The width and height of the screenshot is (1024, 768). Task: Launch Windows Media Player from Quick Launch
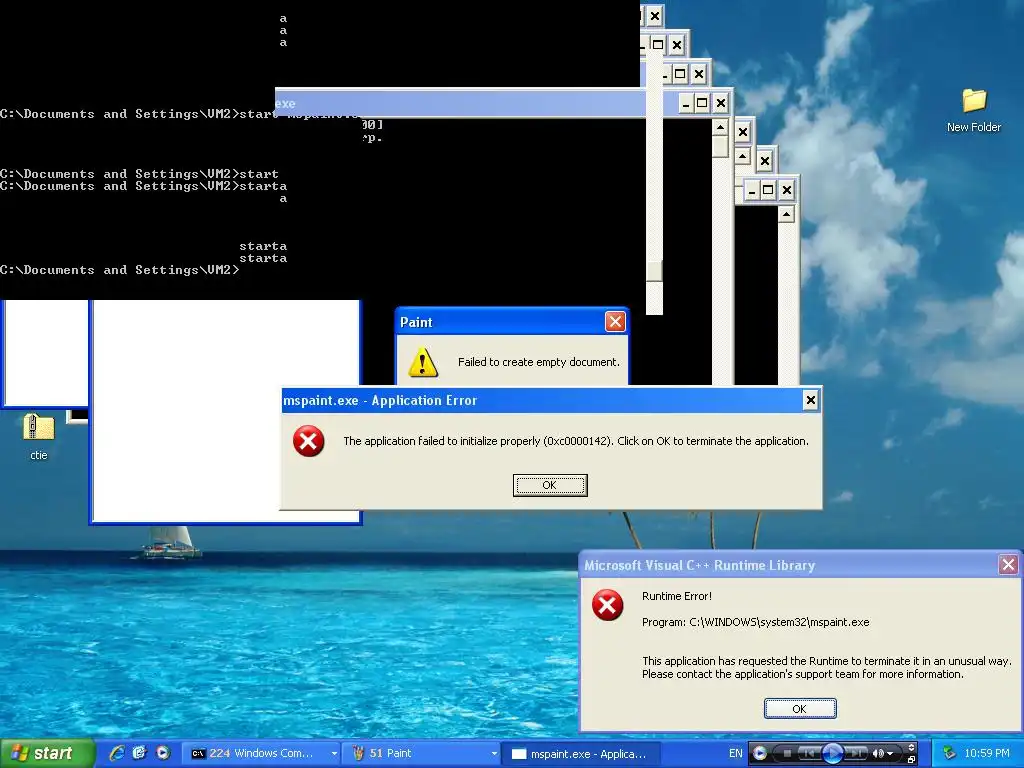click(x=163, y=753)
